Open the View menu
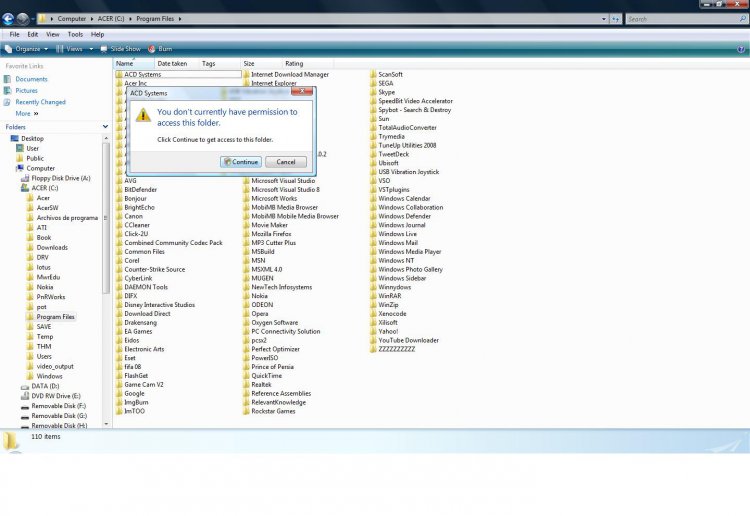This screenshot has width=750, height=516. point(53,34)
